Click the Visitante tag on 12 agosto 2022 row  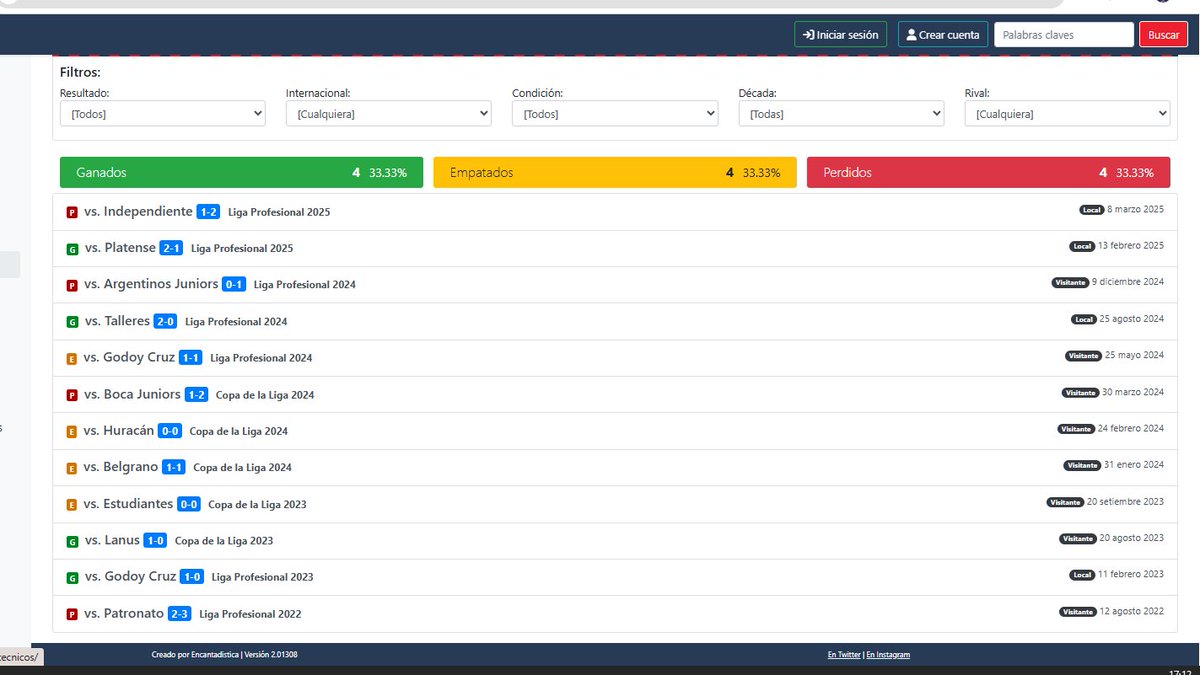click(x=1078, y=612)
